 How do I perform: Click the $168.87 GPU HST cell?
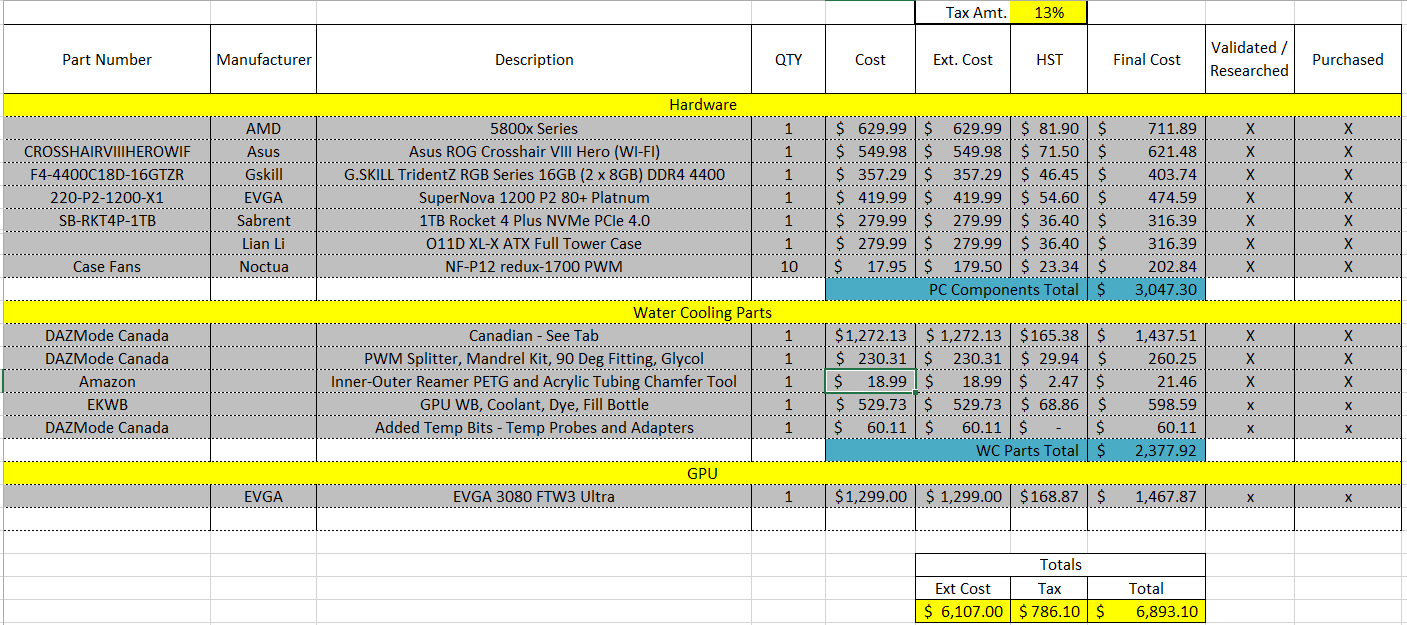[1048, 497]
